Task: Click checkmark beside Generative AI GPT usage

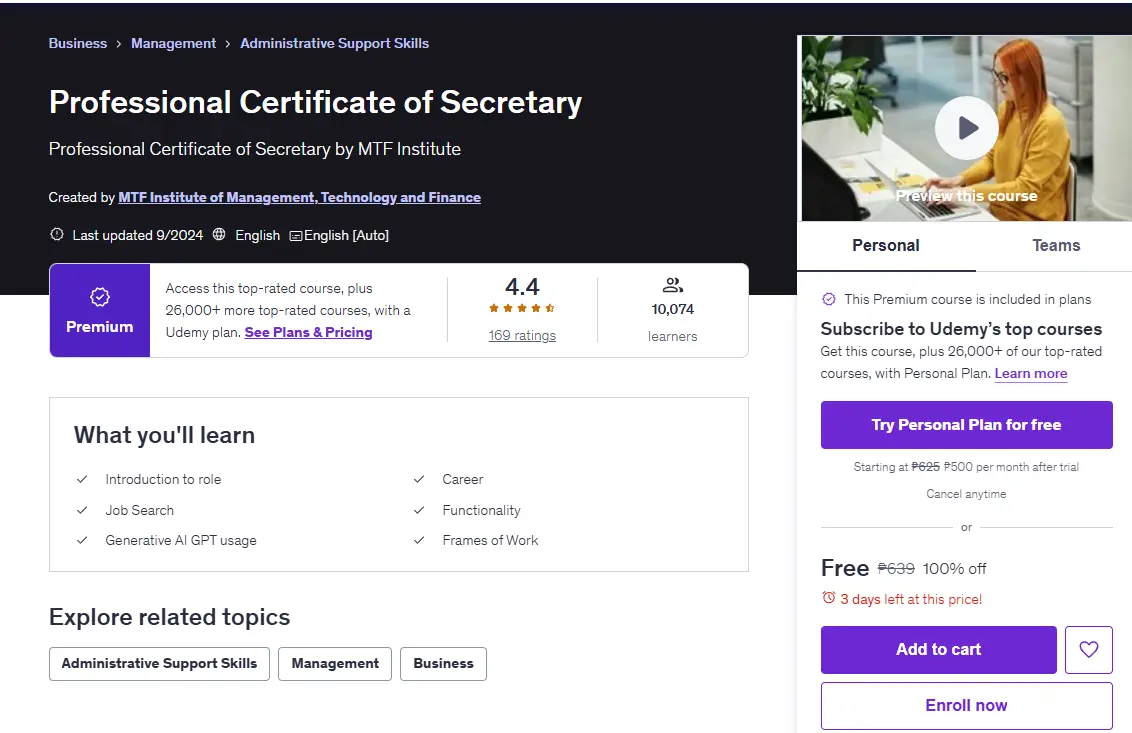Action: 82,540
